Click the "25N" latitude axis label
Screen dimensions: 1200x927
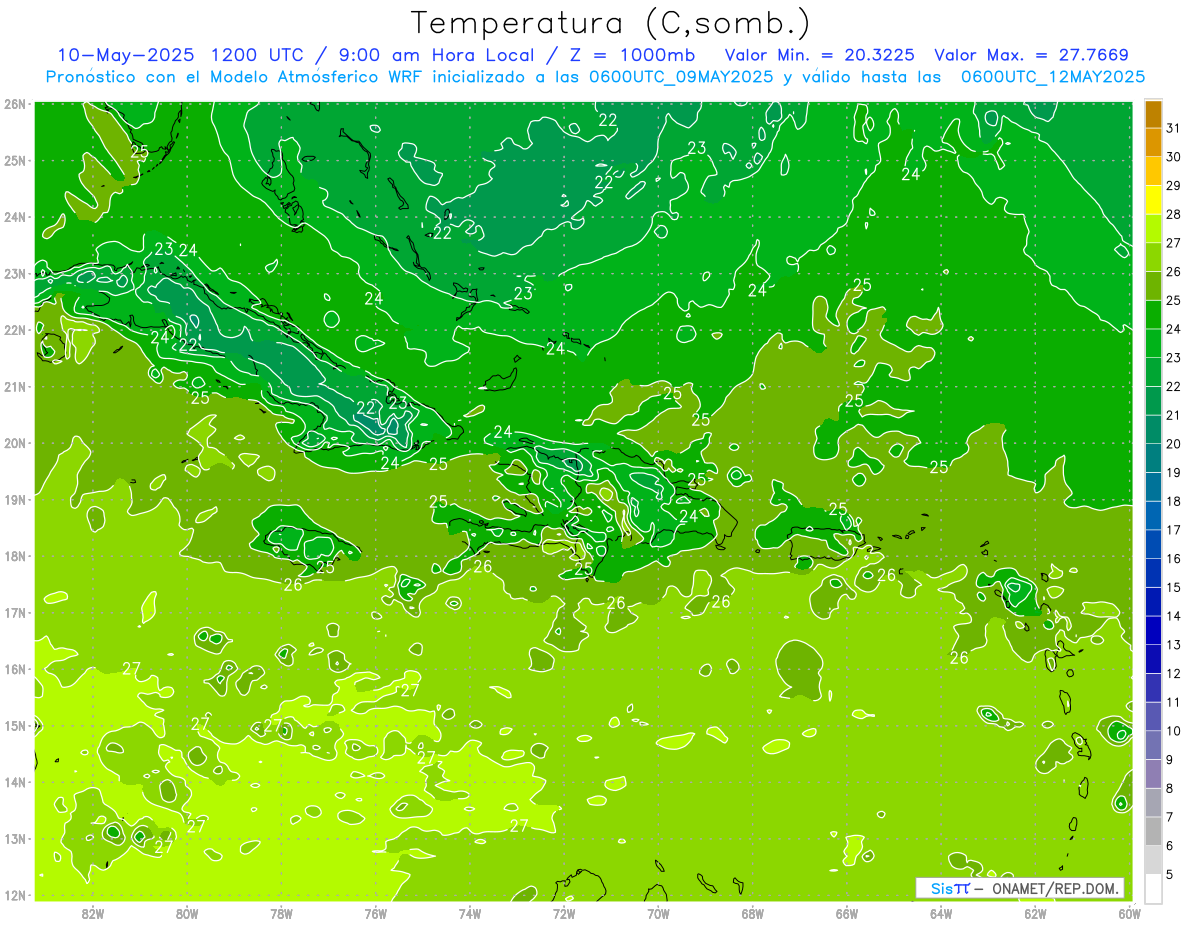point(15,160)
